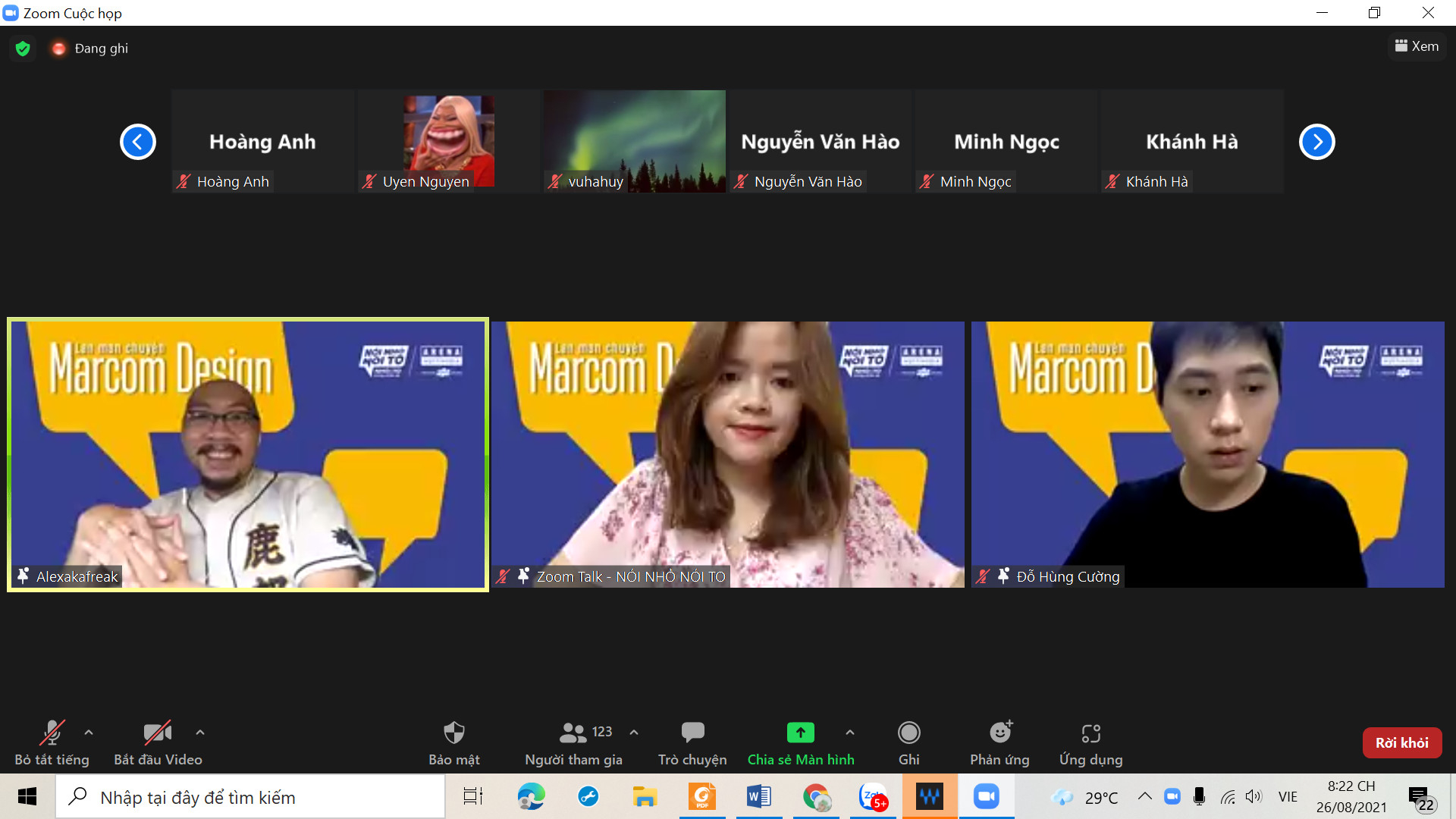Click tray speaker volume icon
Image resolution: width=1456 pixels, height=819 pixels.
click(x=1254, y=796)
